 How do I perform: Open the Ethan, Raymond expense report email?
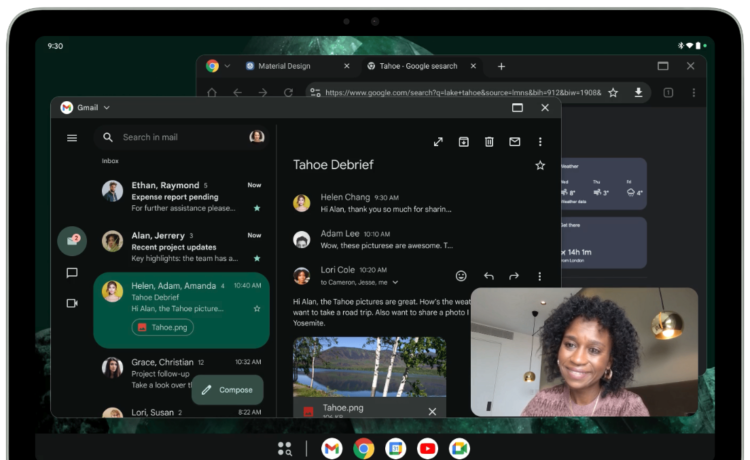click(182, 196)
